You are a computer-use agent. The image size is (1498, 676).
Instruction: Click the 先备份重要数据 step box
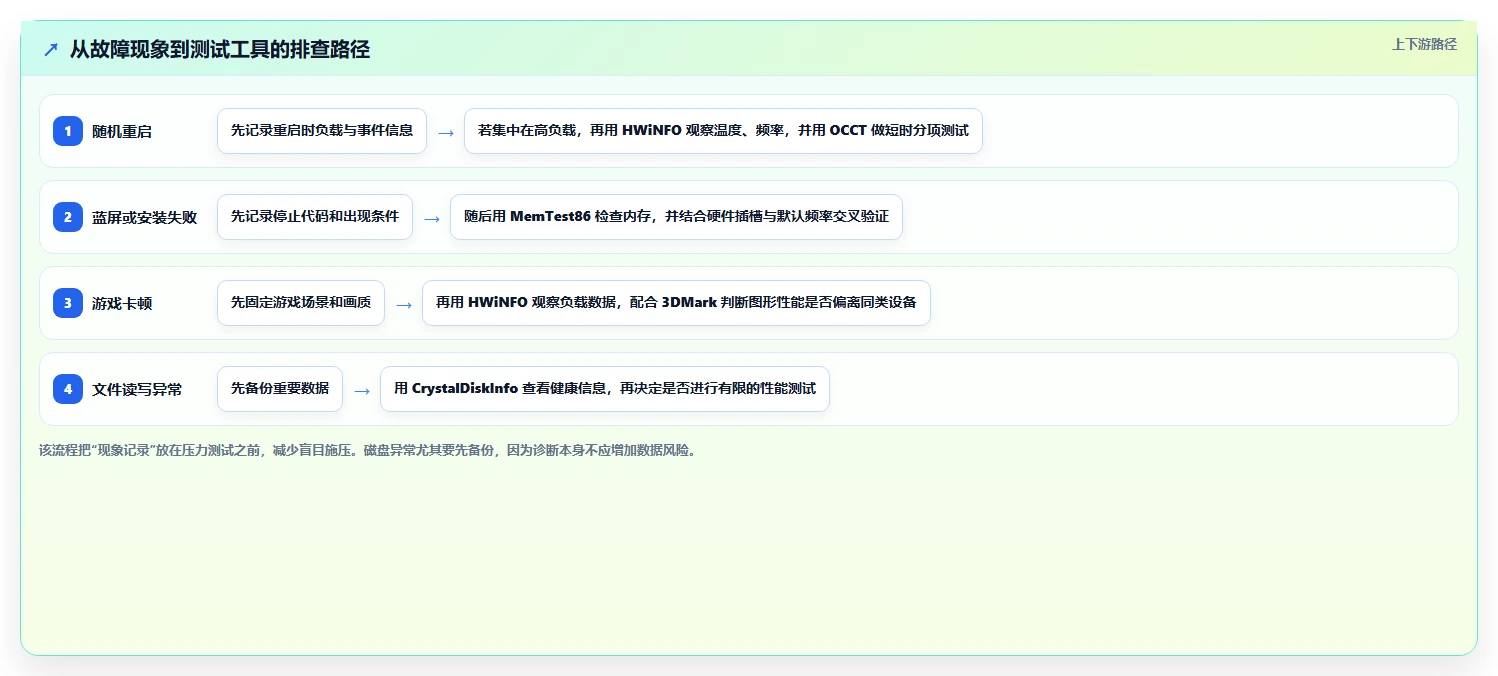pyautogui.click(x=280, y=389)
